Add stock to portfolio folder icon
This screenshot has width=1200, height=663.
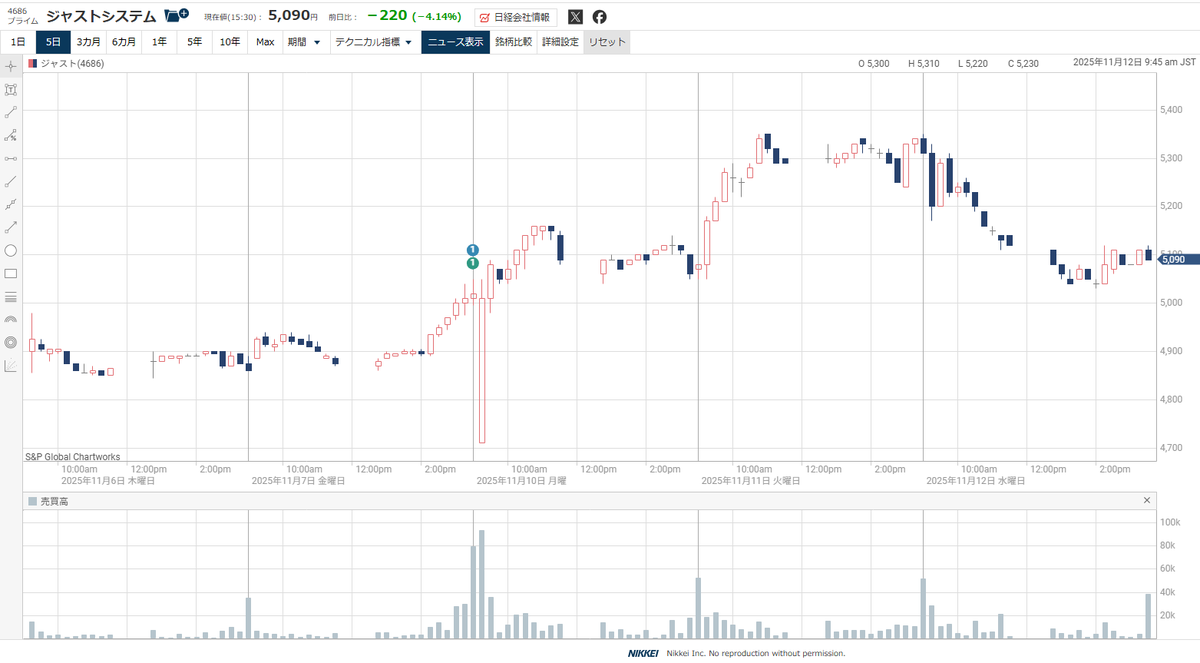[x=177, y=16]
